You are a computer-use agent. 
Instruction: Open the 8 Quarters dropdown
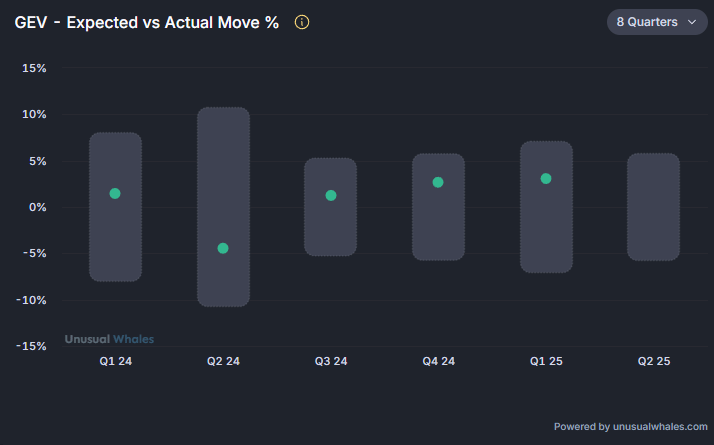656,22
